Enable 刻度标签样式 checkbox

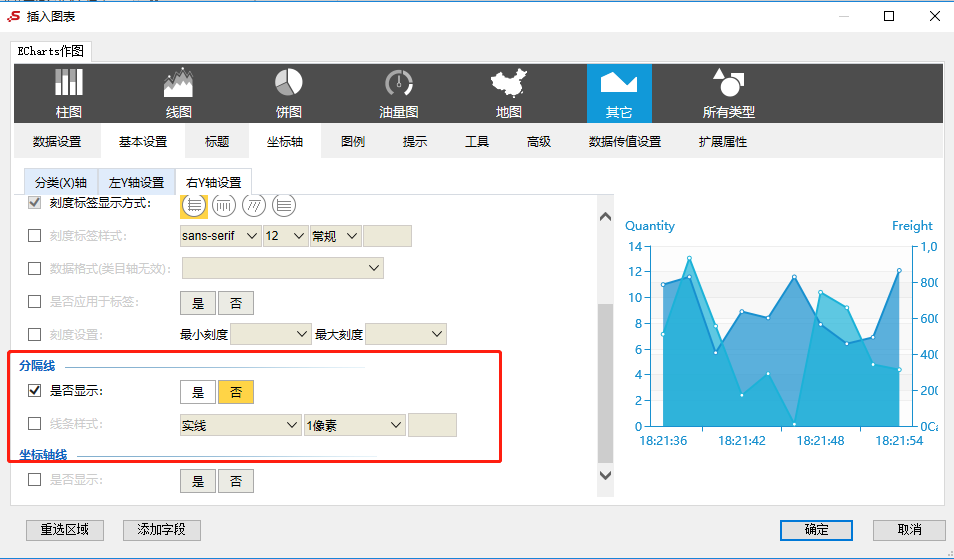click(35, 235)
